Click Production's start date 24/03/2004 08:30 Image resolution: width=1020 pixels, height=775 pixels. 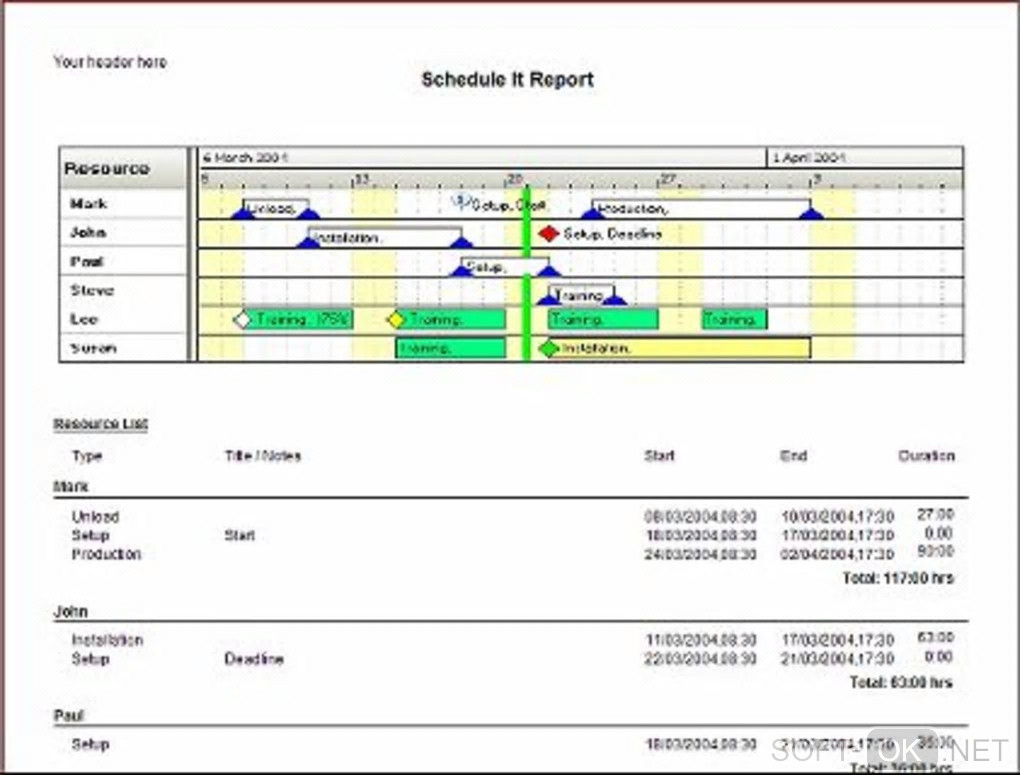pyautogui.click(x=701, y=554)
